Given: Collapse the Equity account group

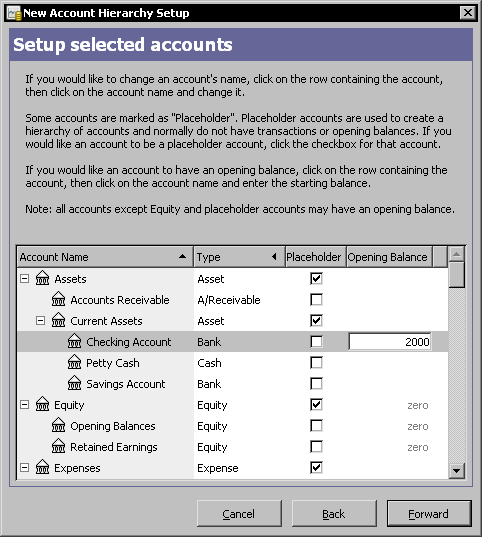Looking at the screenshot, I should coord(24,404).
